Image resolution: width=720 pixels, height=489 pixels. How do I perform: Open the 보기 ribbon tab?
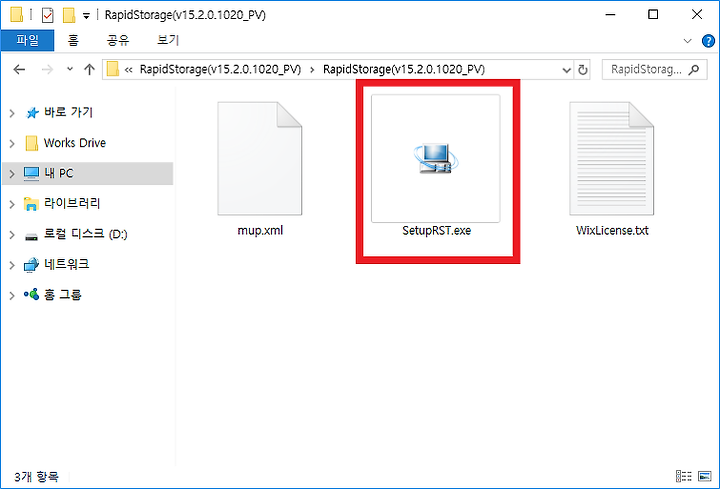pos(168,40)
